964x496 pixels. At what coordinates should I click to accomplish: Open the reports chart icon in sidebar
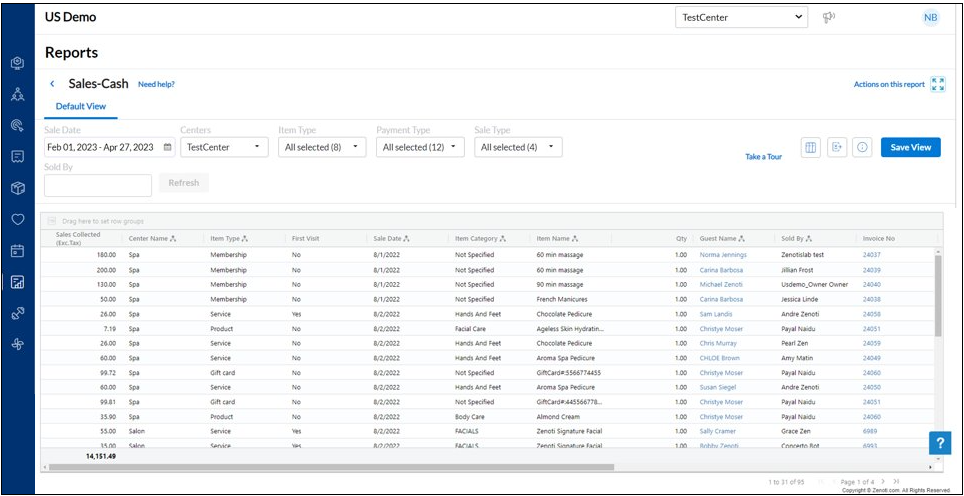tap(18, 282)
